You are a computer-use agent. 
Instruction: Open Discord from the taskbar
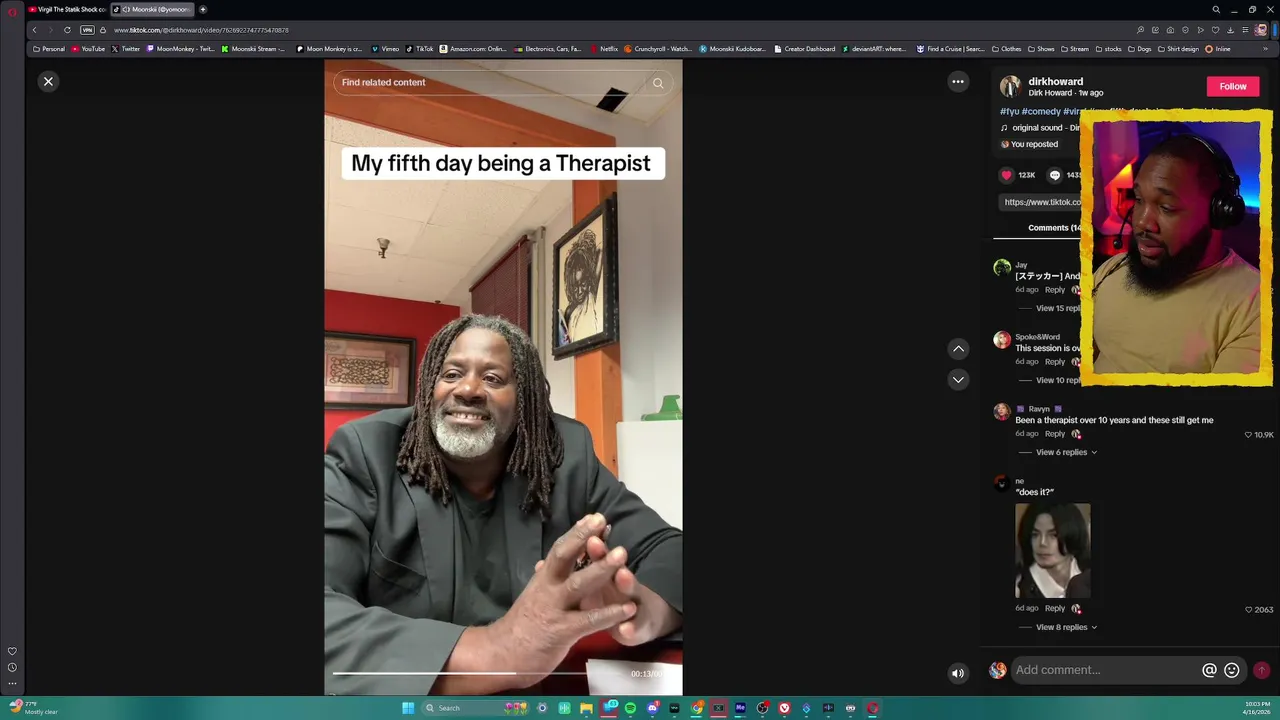[x=652, y=708]
